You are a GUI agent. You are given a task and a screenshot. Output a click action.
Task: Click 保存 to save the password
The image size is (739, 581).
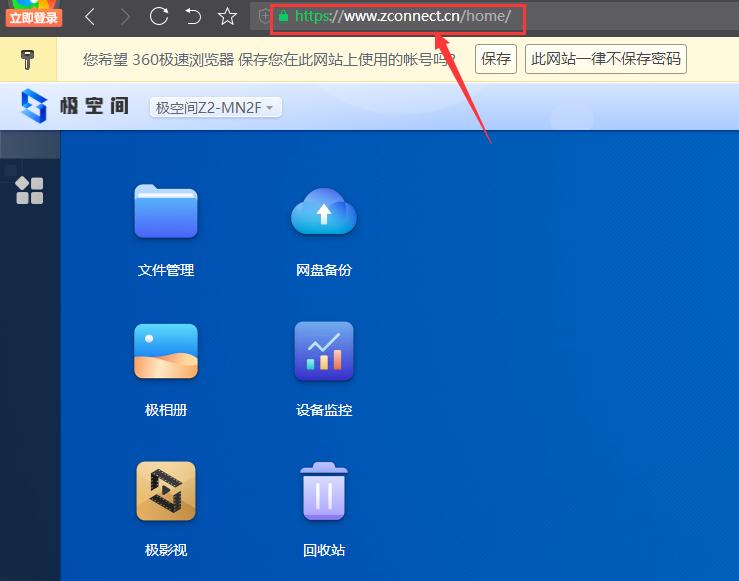click(x=496, y=59)
